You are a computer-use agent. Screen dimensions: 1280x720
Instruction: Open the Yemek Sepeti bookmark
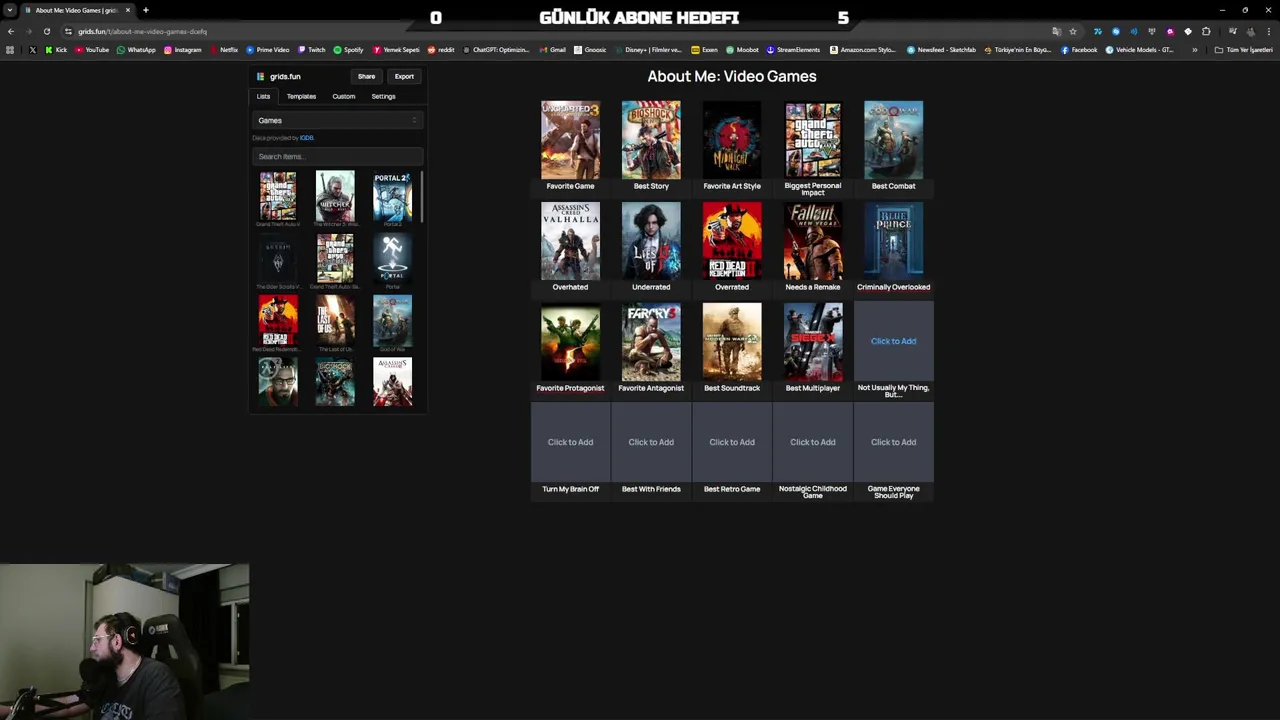point(396,50)
